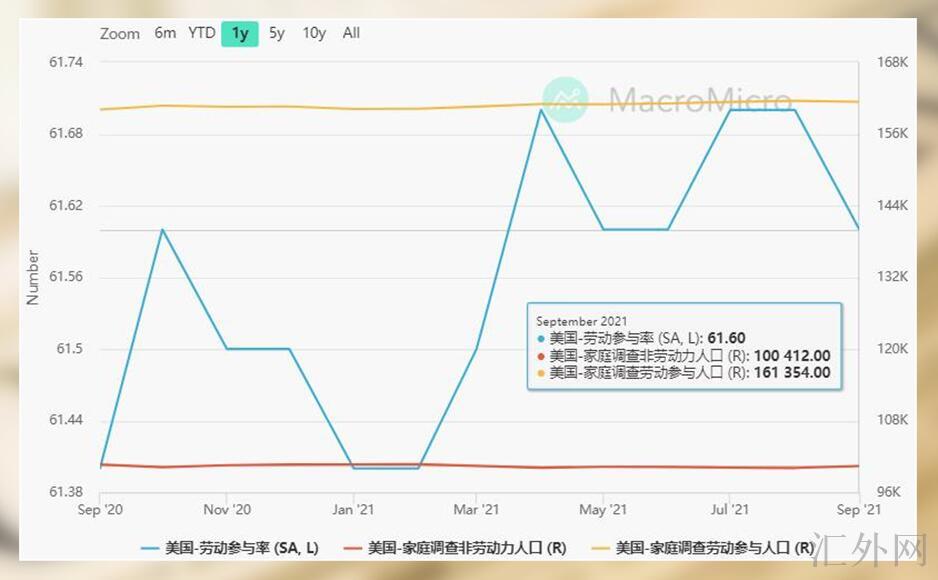Click the tooltip header September 2021

(x=581, y=321)
